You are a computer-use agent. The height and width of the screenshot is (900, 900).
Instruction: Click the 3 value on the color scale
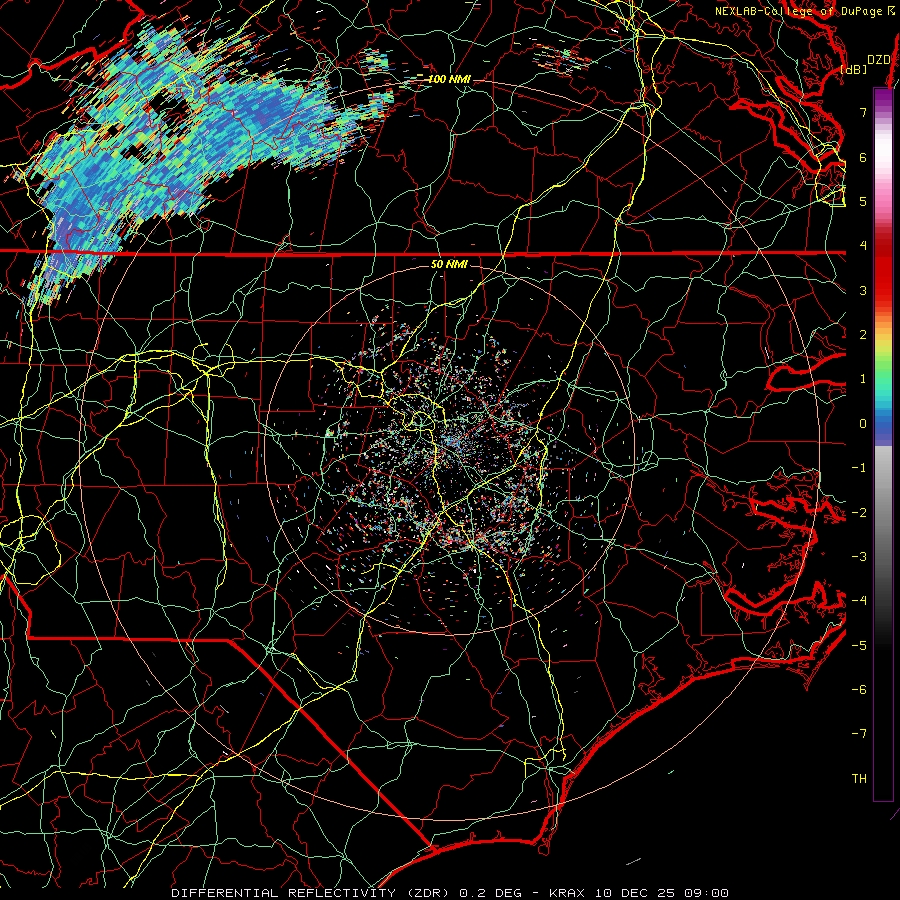click(863, 290)
